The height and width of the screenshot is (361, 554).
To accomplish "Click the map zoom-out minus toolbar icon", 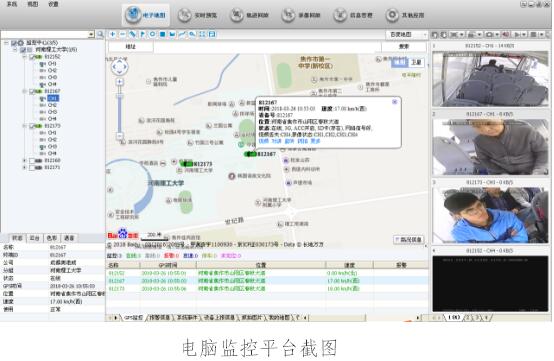I will point(123,34).
